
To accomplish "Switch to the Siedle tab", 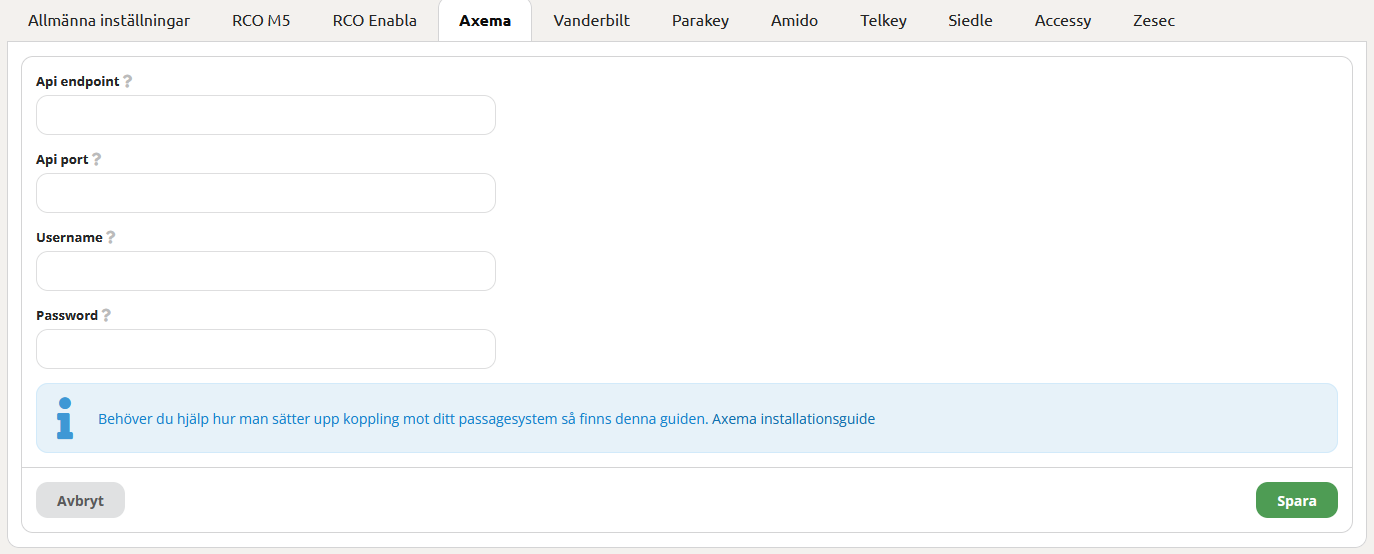I will pos(970,21).
